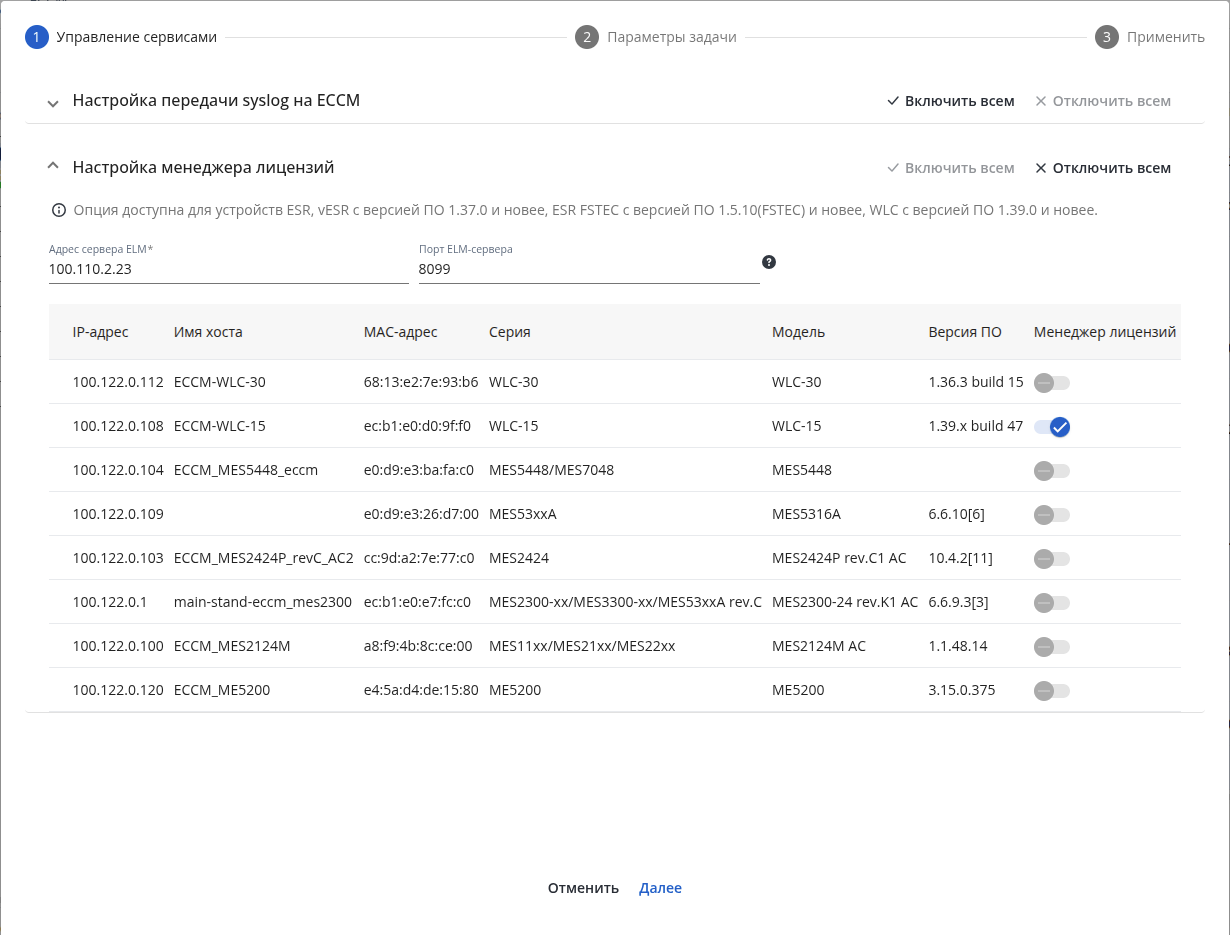This screenshot has height=935, width=1230.
Task: Sort table by 'IP-адрес' column header
Action: [101, 332]
